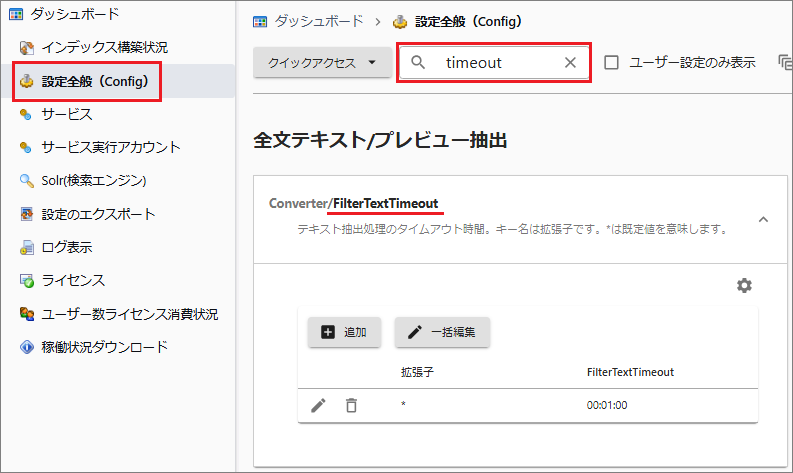793x473 pixels.
Task: Click the Config icon in breadcrumb
Action: click(x=400, y=20)
